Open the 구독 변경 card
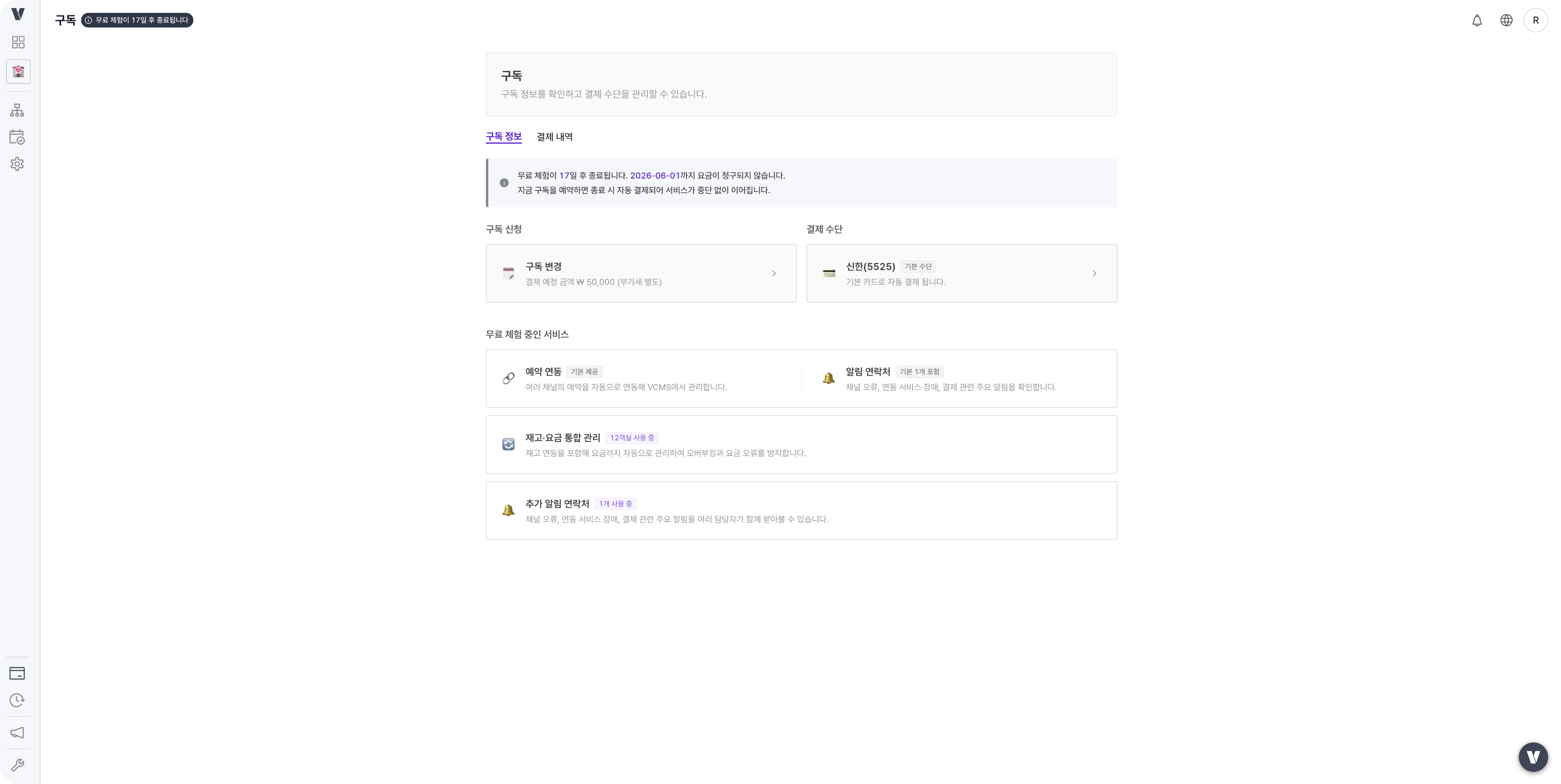Image resolution: width=1561 pixels, height=784 pixels. pyautogui.click(x=641, y=273)
